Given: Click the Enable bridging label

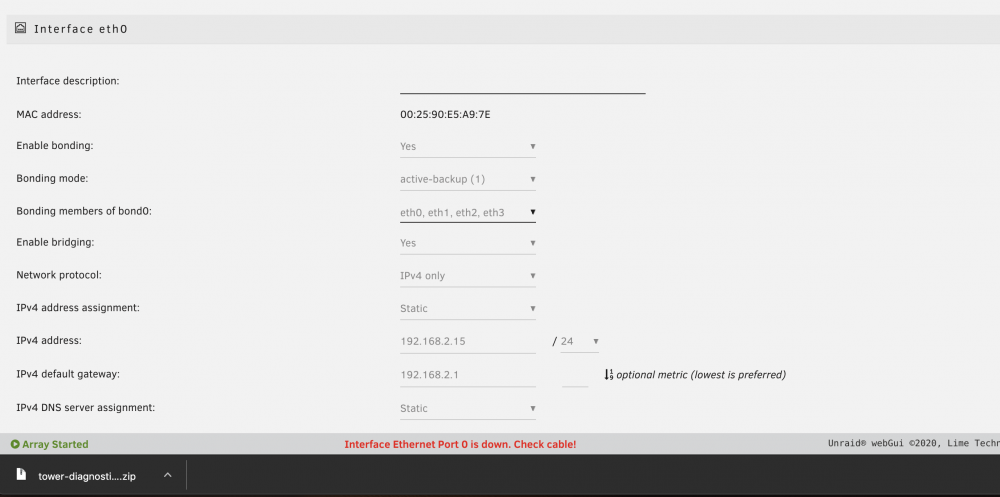Looking at the screenshot, I should click(55, 242).
